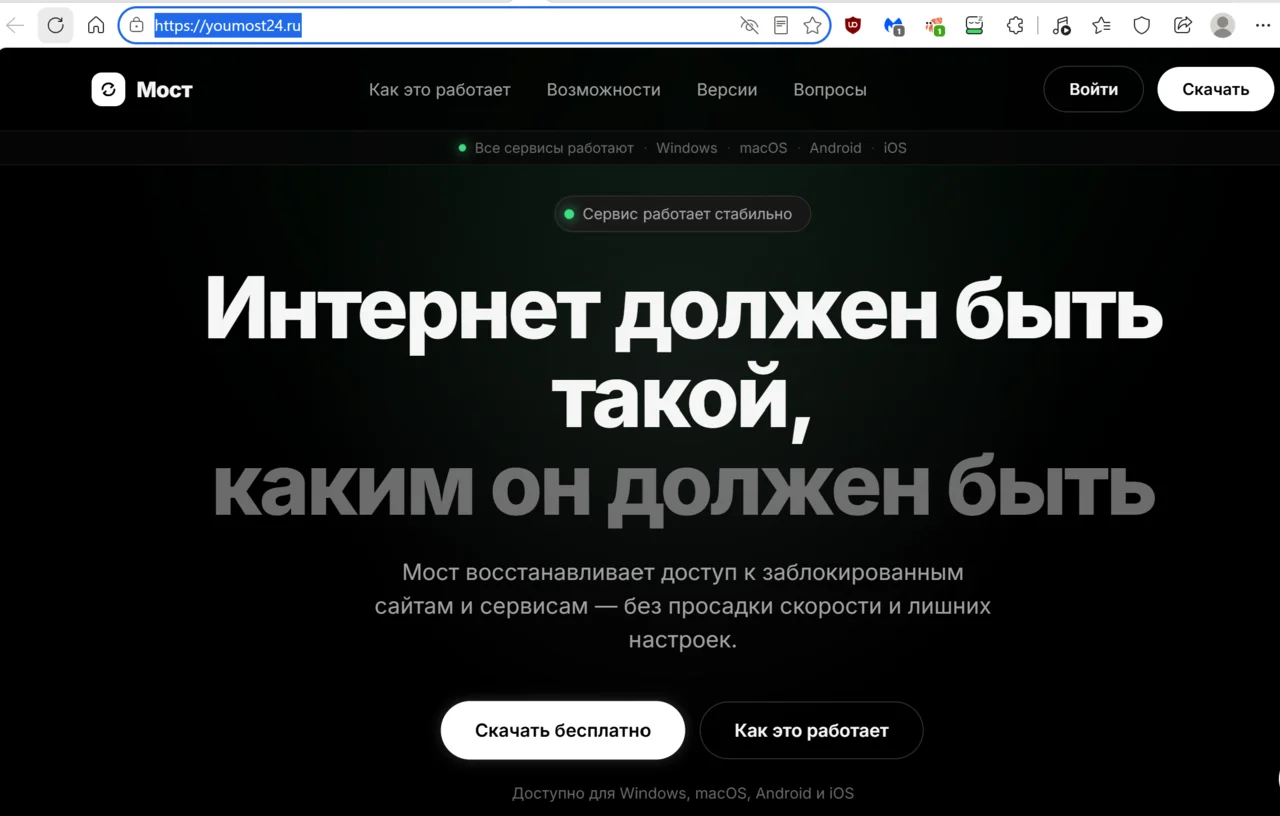Click the Скачать button in header
Viewport: 1280px width, 816px height.
(1216, 89)
